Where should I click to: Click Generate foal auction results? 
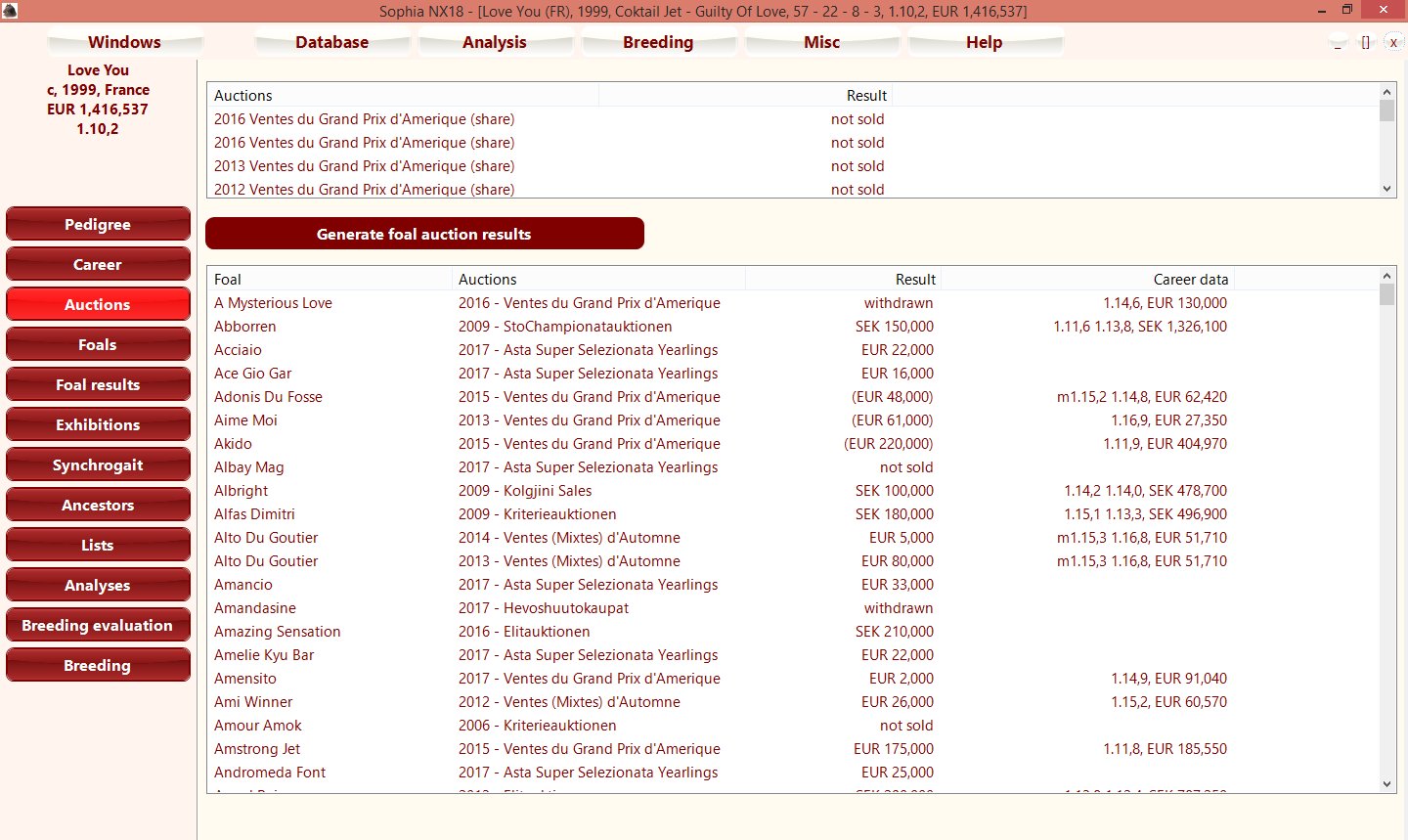pos(424,234)
